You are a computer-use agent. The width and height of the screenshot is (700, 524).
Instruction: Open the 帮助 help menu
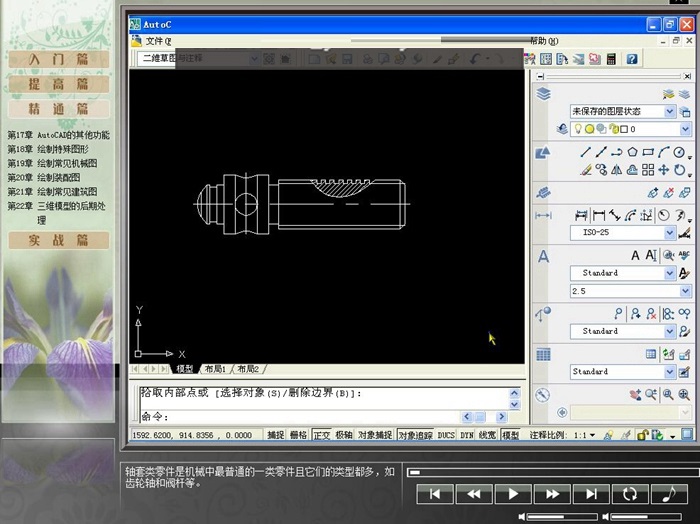538,41
